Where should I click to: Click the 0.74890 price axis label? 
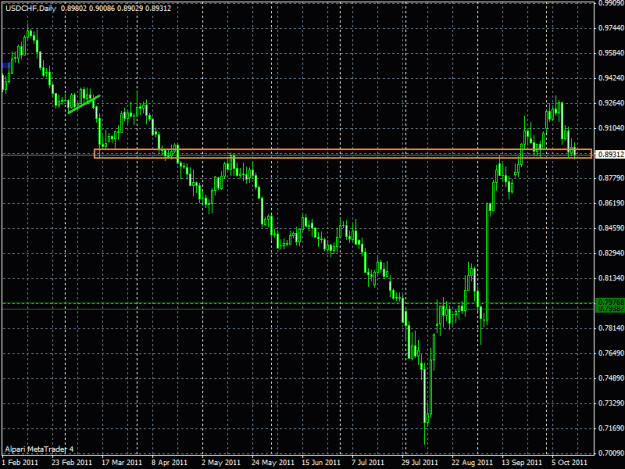click(x=611, y=378)
